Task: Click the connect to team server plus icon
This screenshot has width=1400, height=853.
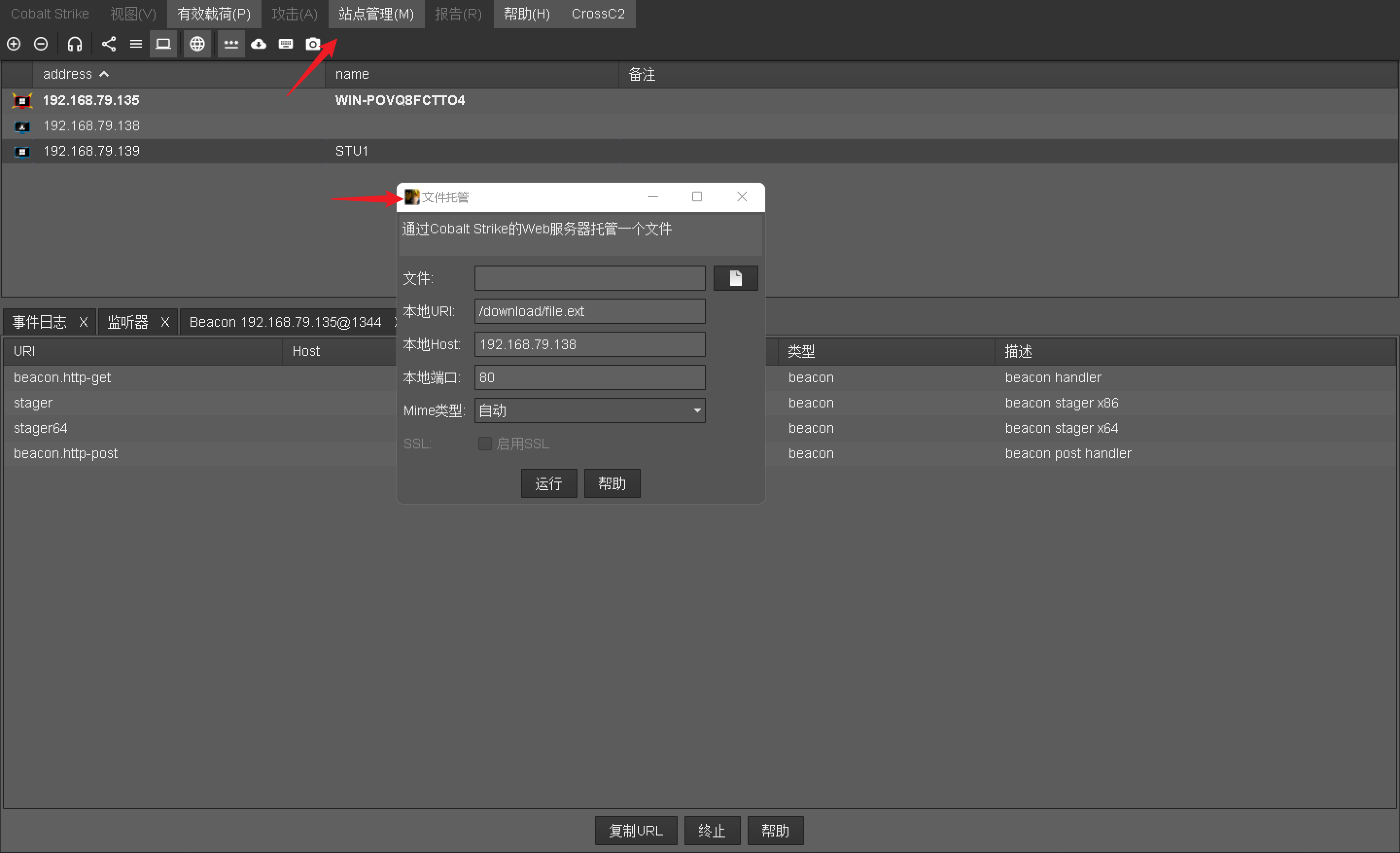Action: click(14, 44)
